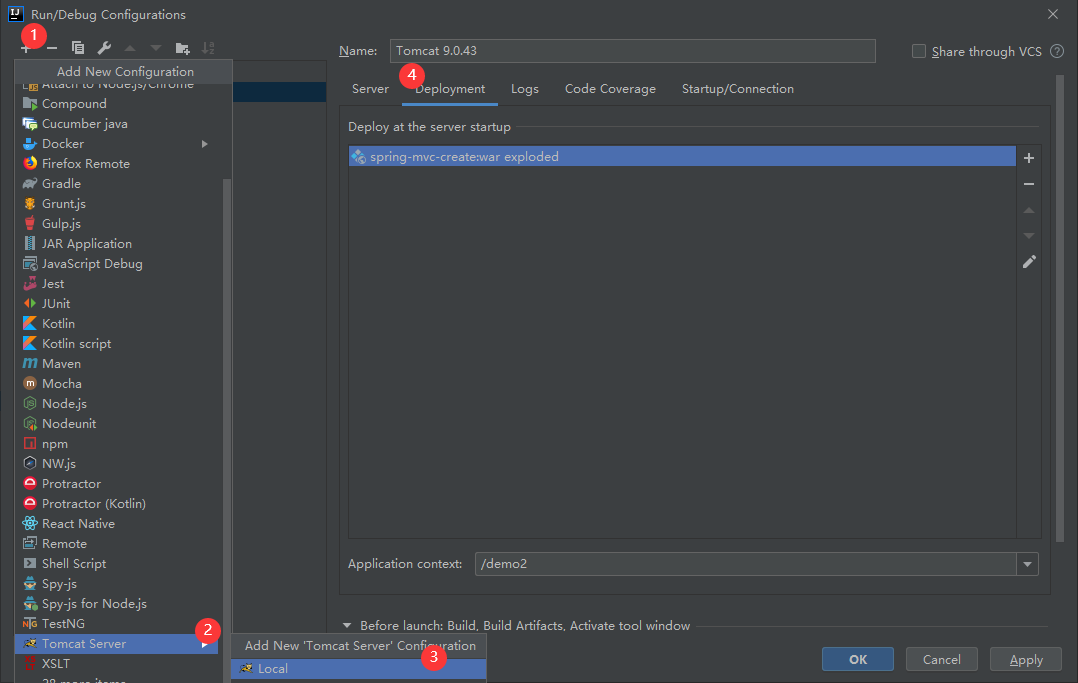Choose the Node.js configuration type
Screen dimensions: 1078x683
[x=117, y=404]
